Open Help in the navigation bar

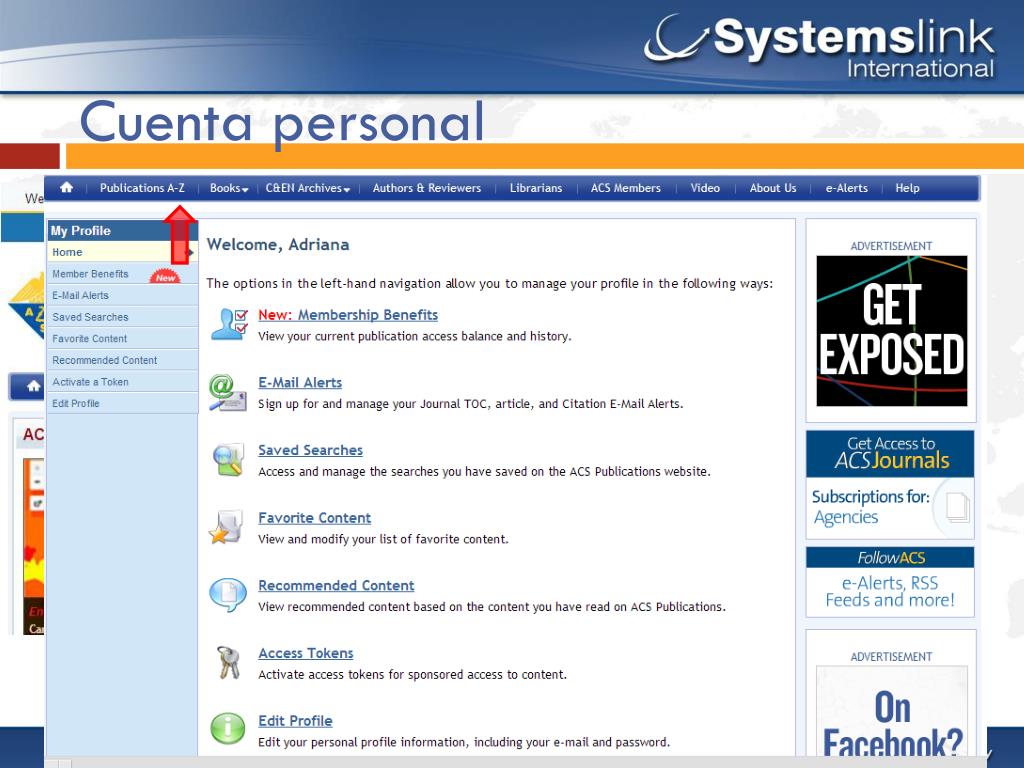click(907, 188)
